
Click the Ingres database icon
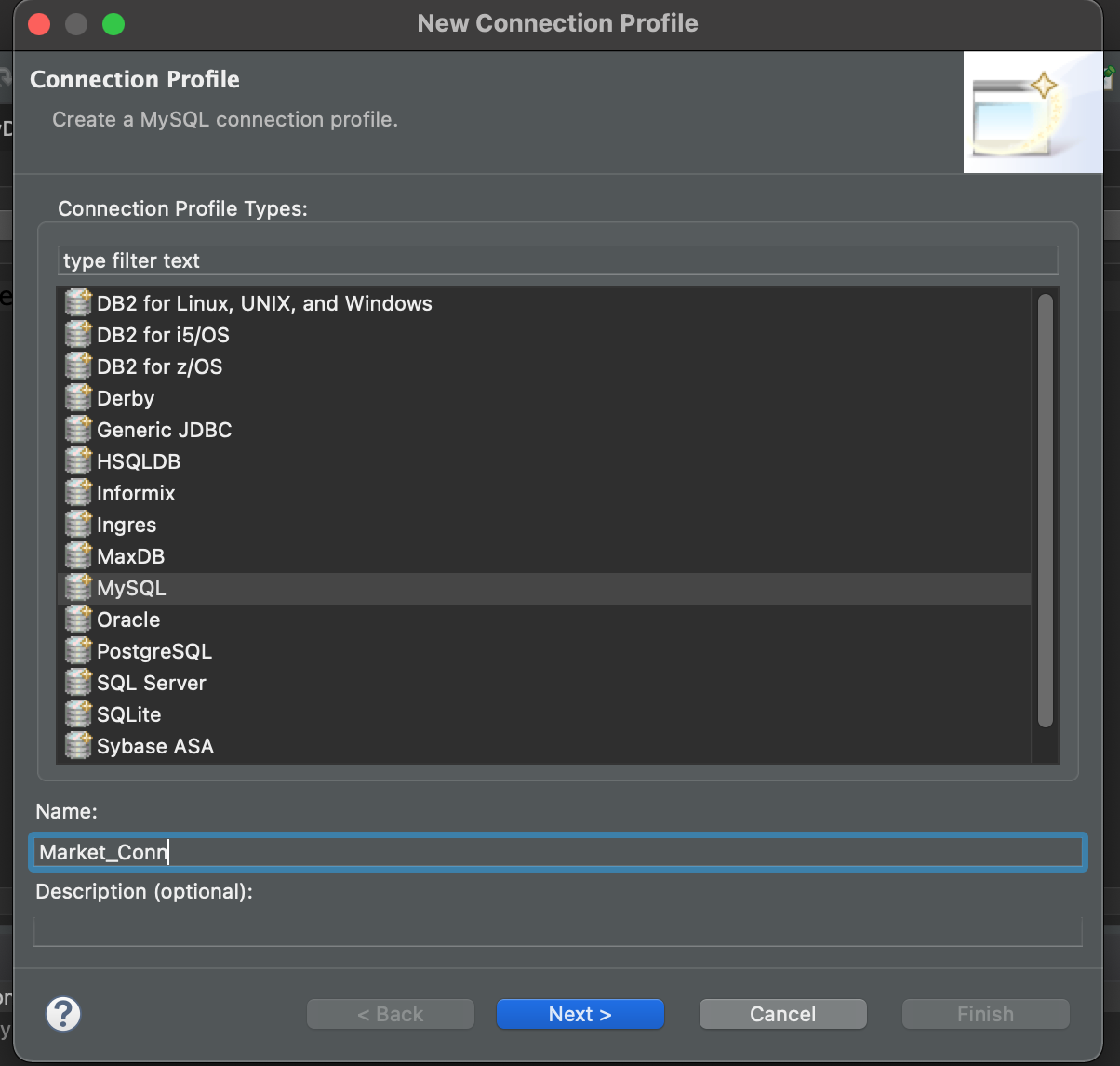click(x=78, y=525)
